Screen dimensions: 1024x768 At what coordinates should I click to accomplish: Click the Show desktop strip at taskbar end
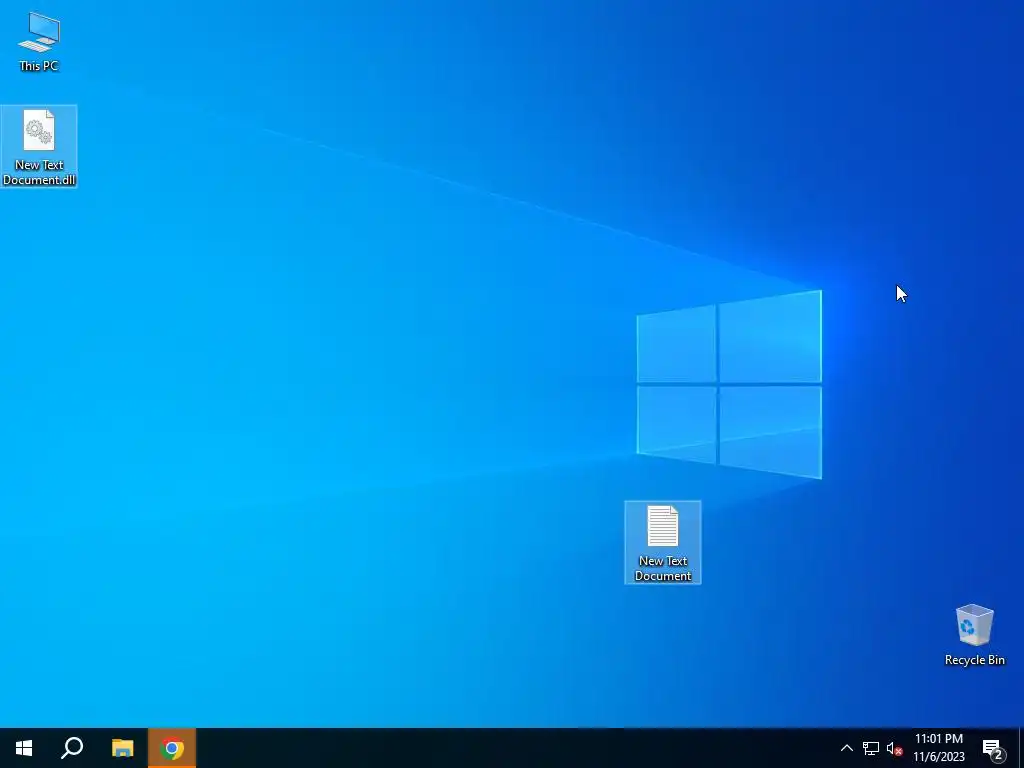[x=1021, y=748]
